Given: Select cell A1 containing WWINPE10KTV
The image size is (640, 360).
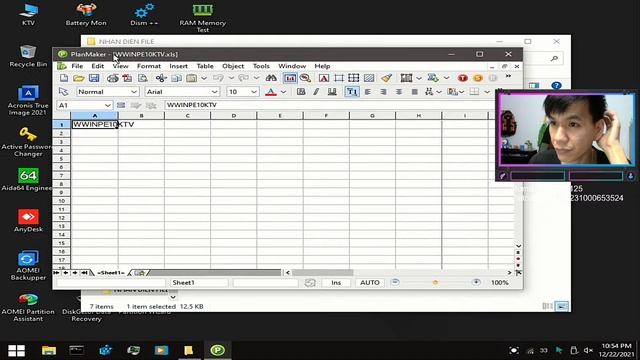Looking at the screenshot, I should pos(95,124).
